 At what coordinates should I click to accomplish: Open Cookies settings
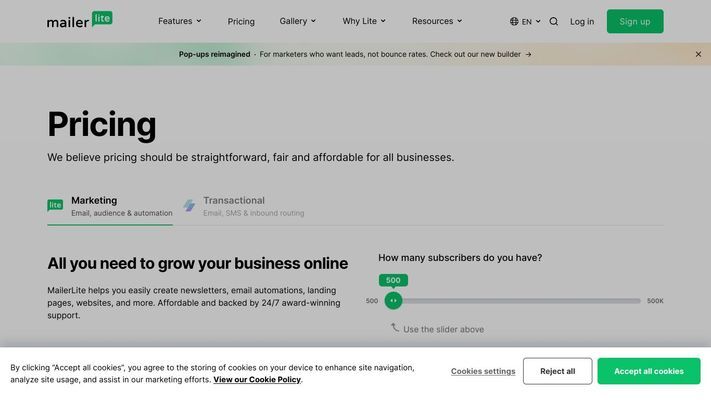pyautogui.click(x=483, y=371)
